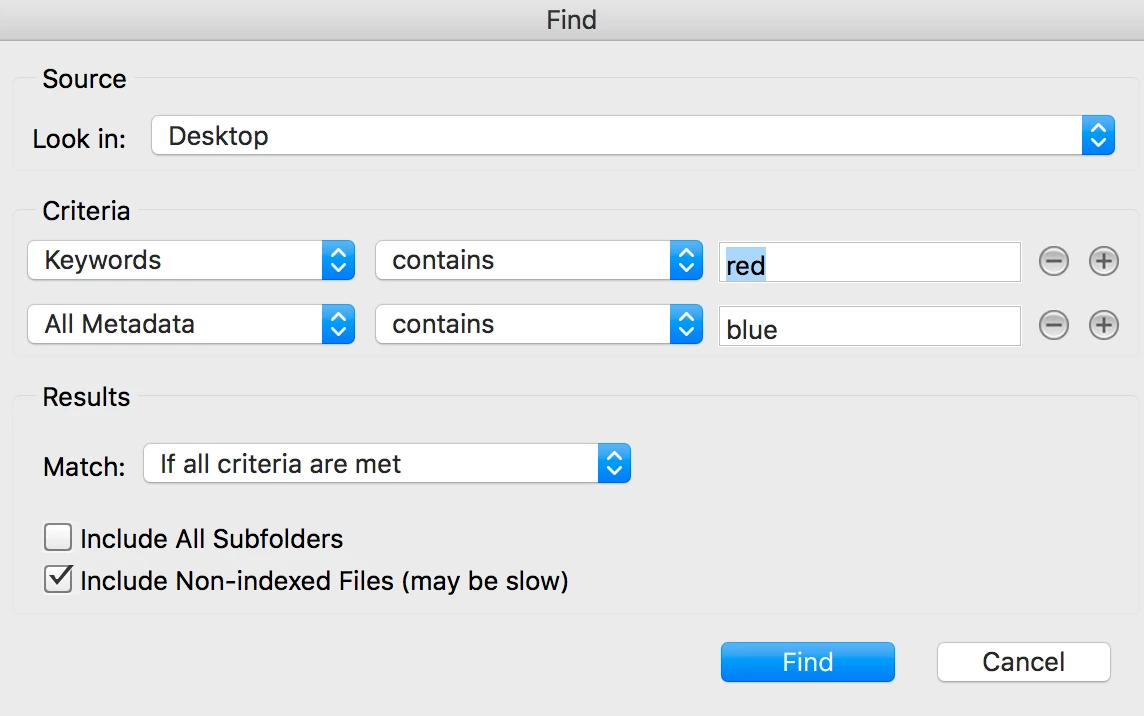Open the Keywords criteria field dropdown
The height and width of the screenshot is (716, 1144).
[x=191, y=261]
